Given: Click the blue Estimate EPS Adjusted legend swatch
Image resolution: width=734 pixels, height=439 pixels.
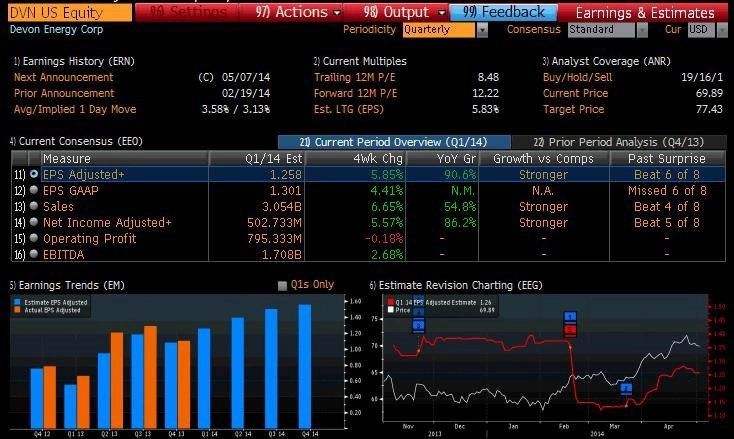Looking at the screenshot, I should coord(17,302).
